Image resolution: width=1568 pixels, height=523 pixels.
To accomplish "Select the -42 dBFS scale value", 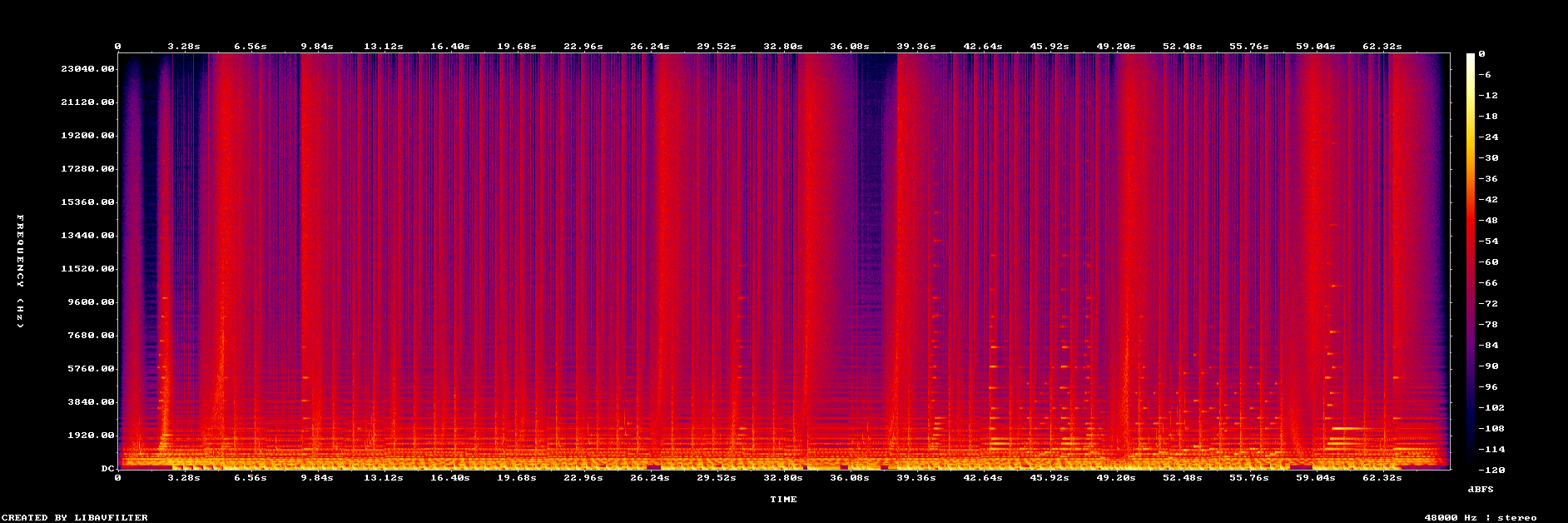I will 1487,200.
